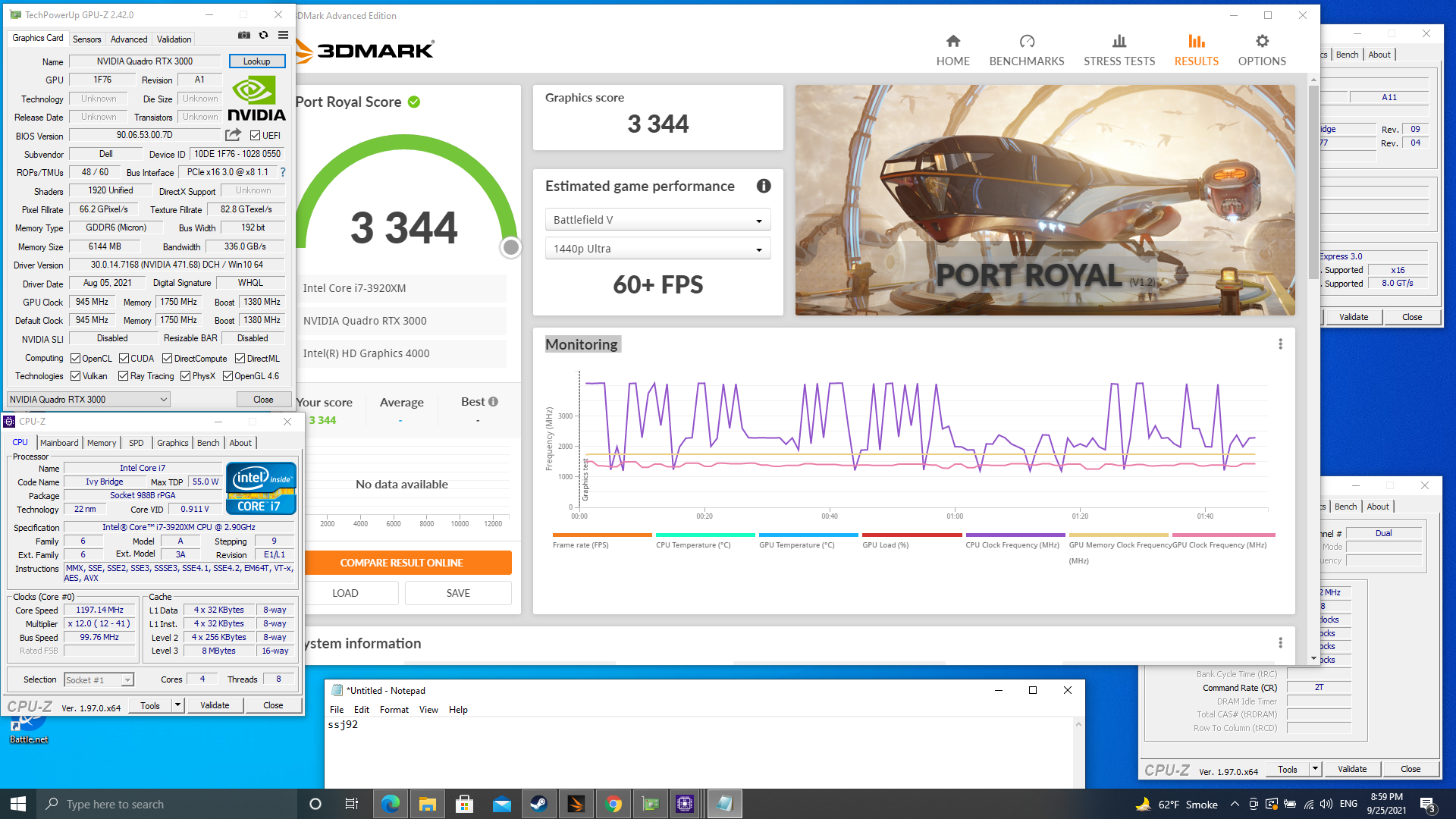Open the GPU-Z taskbar icon
The height and width of the screenshot is (819, 1456).
(651, 804)
